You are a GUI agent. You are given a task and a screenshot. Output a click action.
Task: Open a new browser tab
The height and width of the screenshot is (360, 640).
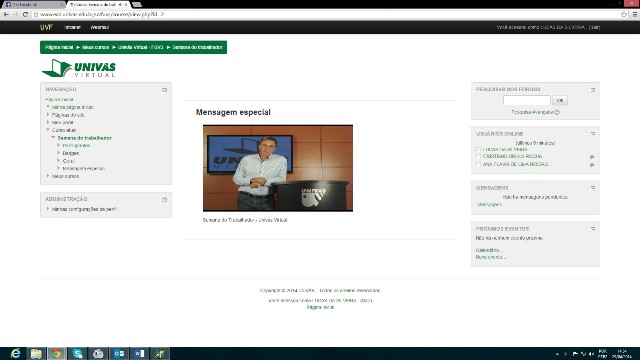pyautogui.click(x=137, y=4)
